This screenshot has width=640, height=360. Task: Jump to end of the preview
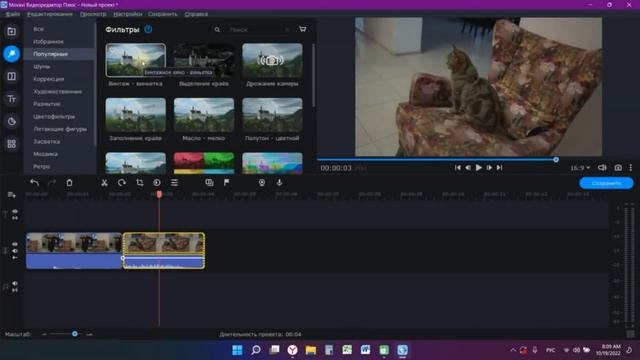point(500,168)
